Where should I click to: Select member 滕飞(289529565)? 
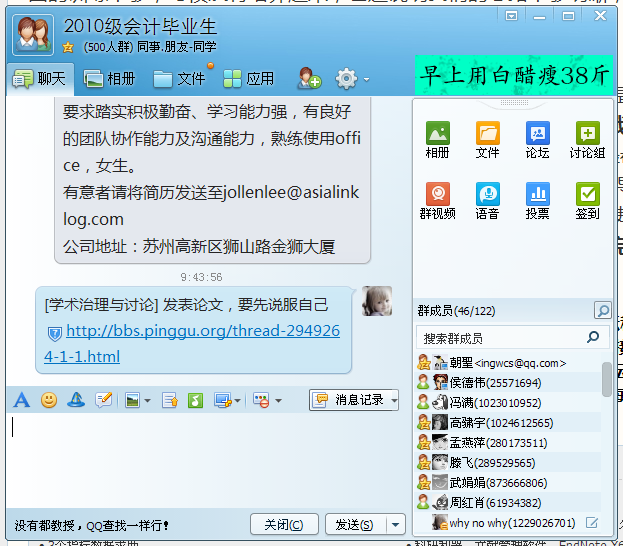click(508, 463)
